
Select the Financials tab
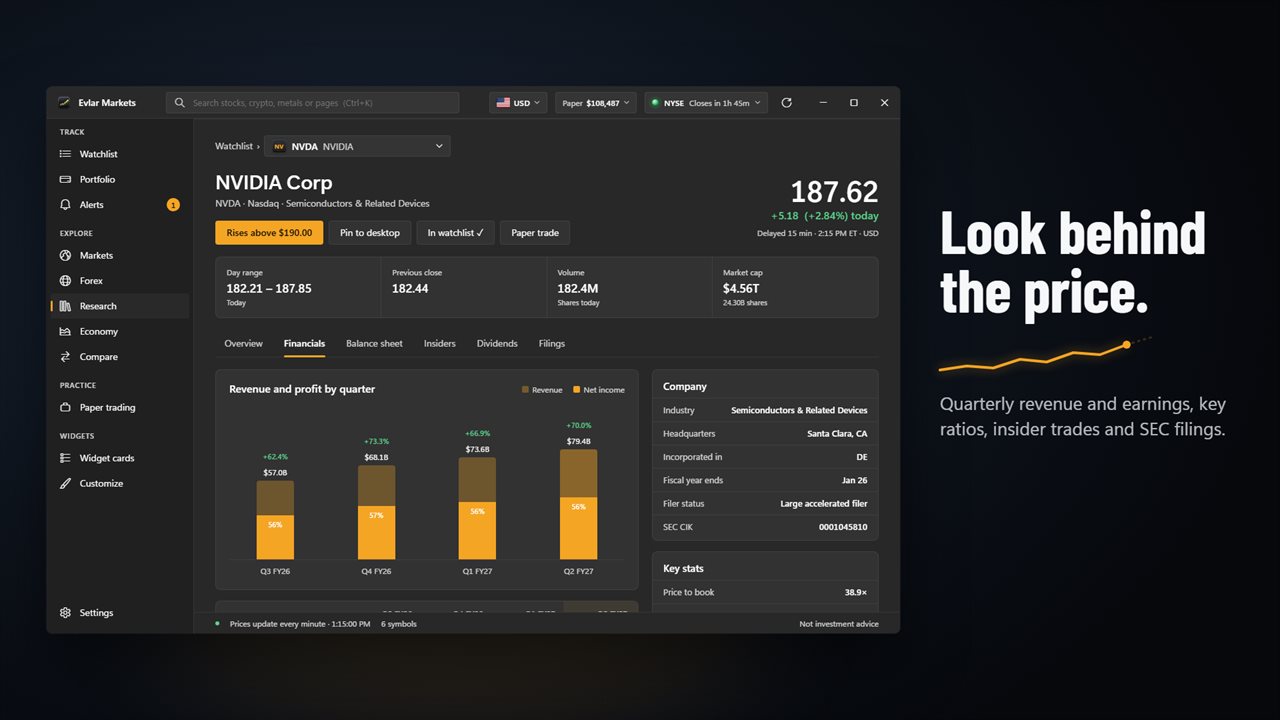pos(304,343)
